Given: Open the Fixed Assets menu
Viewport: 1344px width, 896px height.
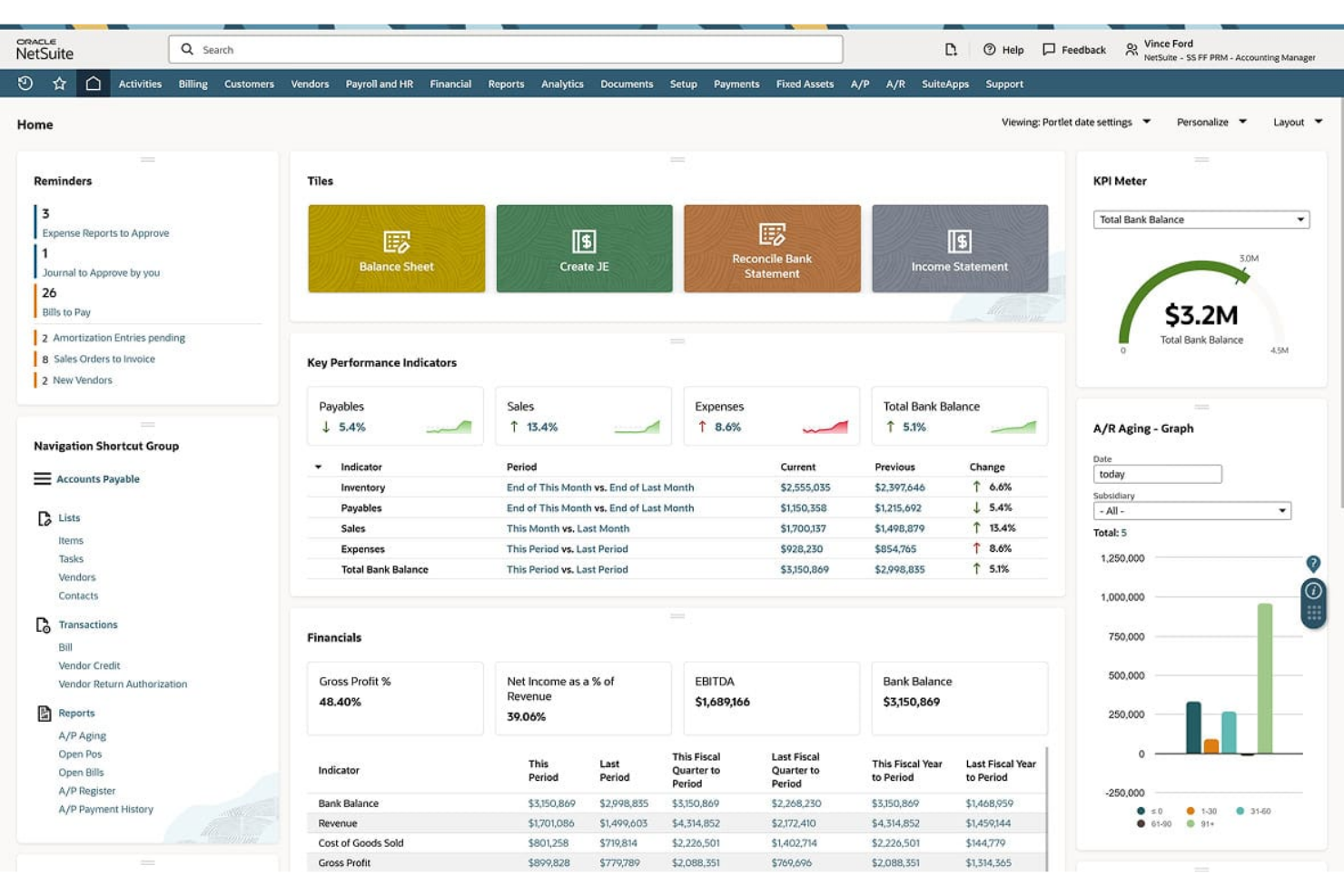Looking at the screenshot, I should pyautogui.click(x=805, y=84).
